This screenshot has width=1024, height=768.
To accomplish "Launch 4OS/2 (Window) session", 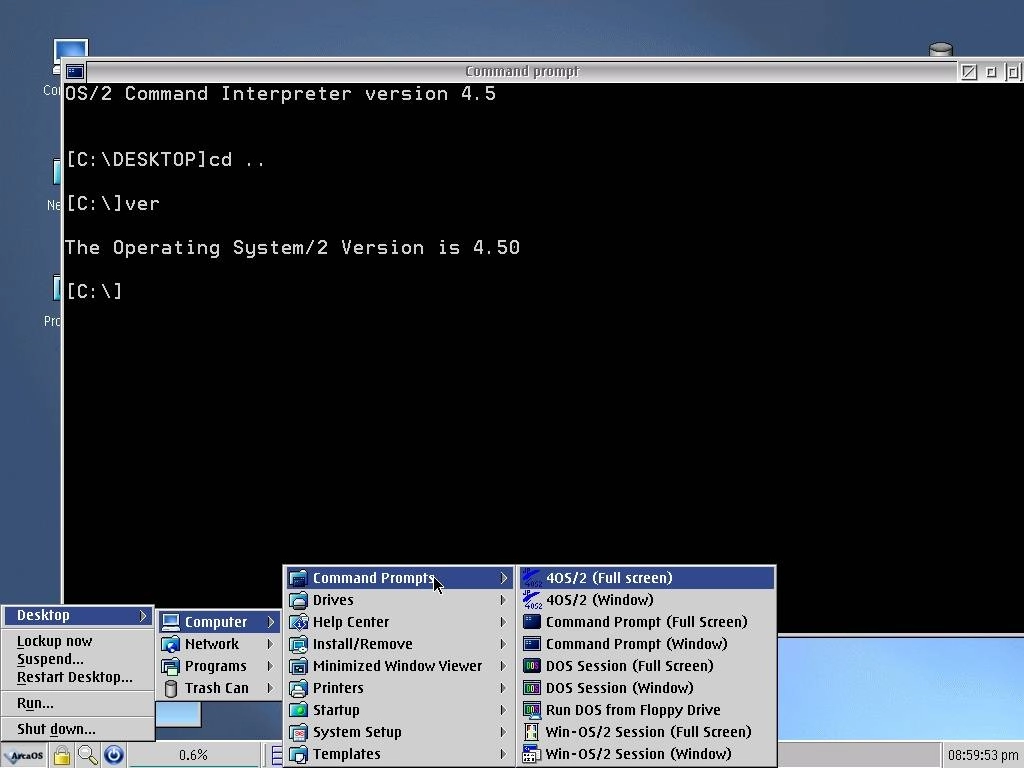I will click(x=647, y=600).
